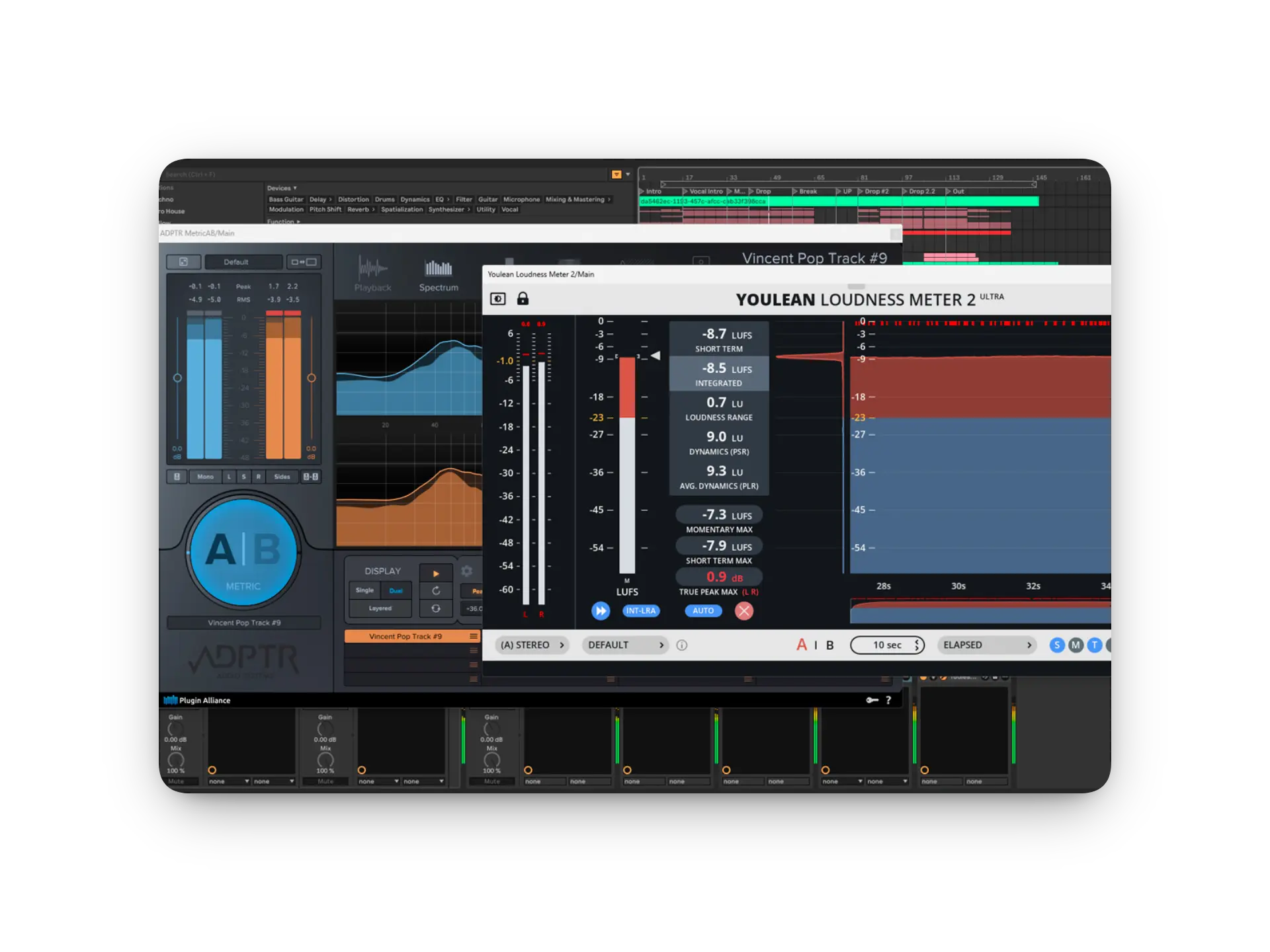Image resolution: width=1270 pixels, height=952 pixels.
Task: Select Dual display mode
Action: 396,590
